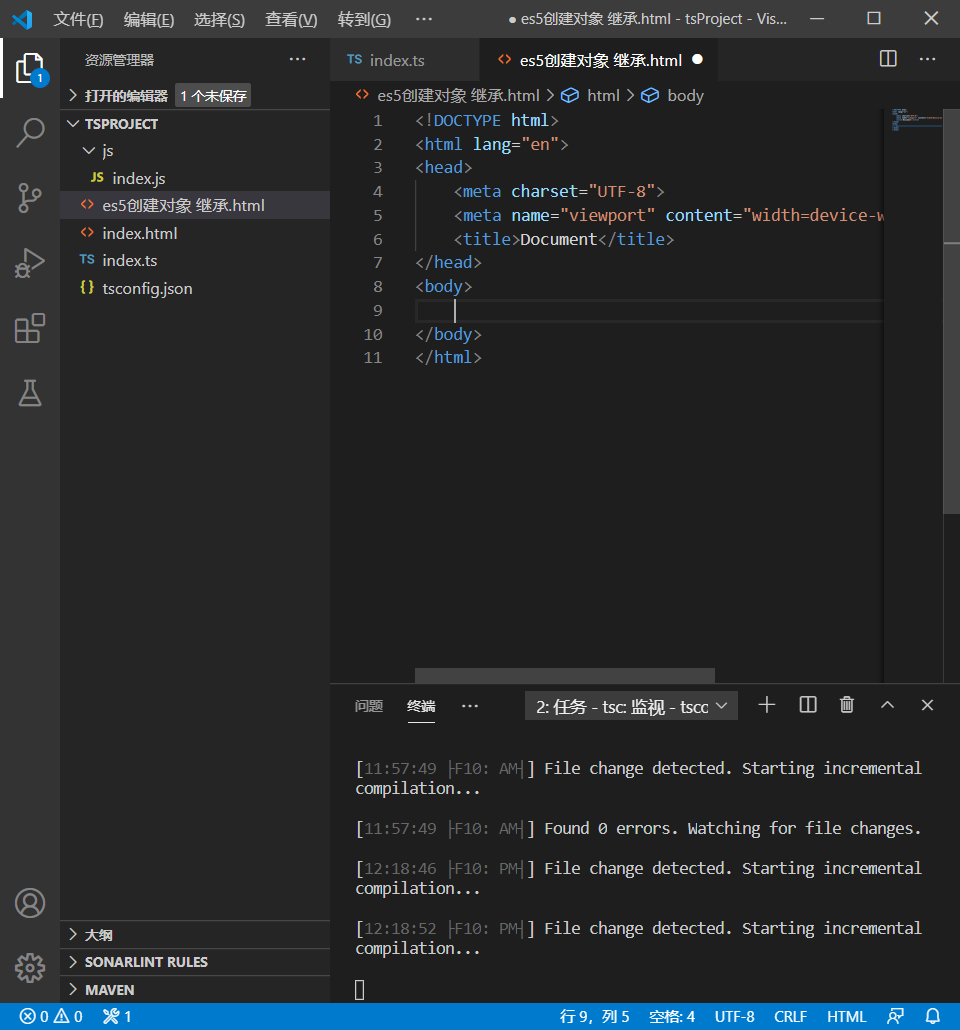Click es5创建对象 继承.html breadcrumb
The image size is (960, 1030).
click(x=458, y=96)
